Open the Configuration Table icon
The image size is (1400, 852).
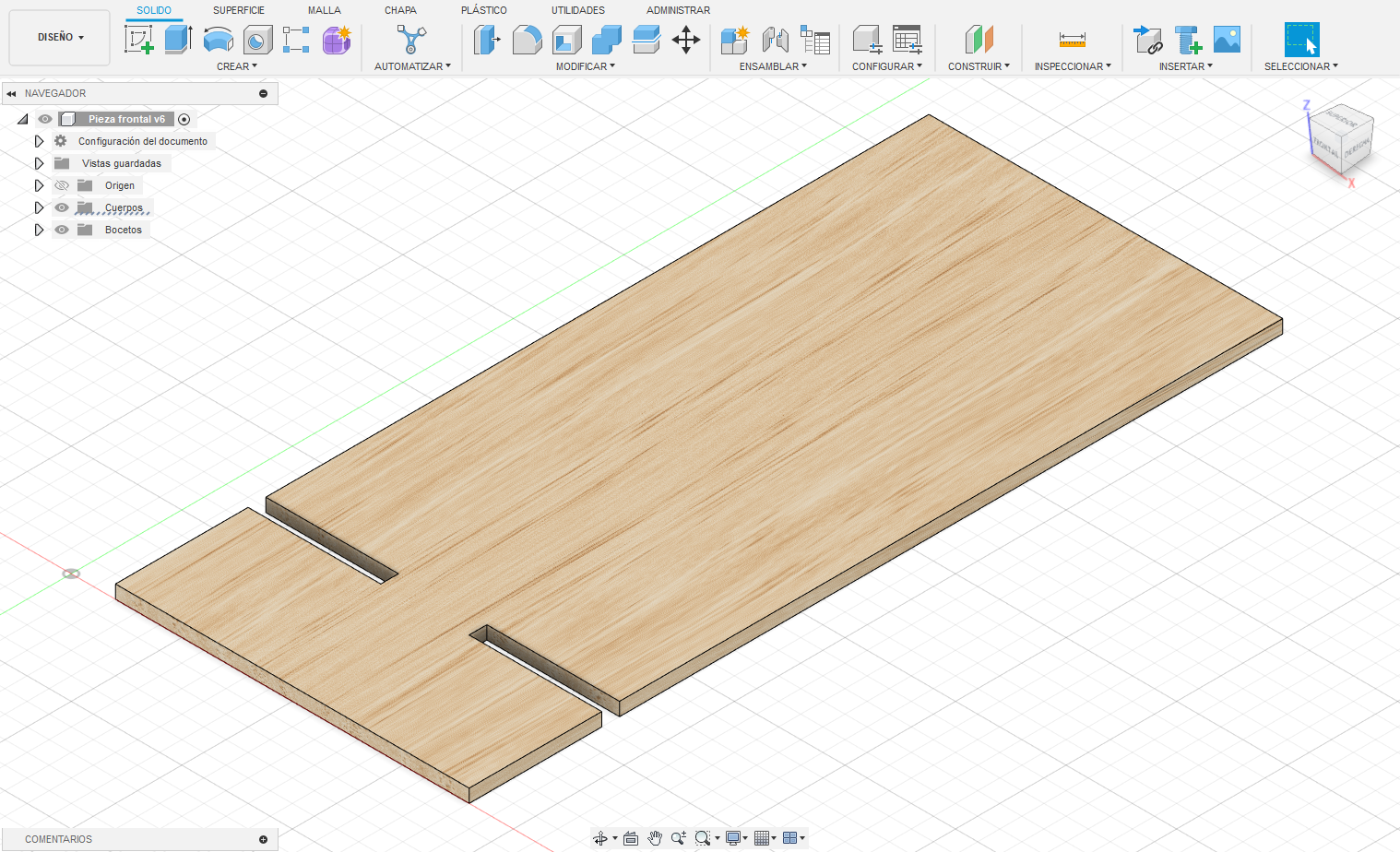(x=908, y=40)
